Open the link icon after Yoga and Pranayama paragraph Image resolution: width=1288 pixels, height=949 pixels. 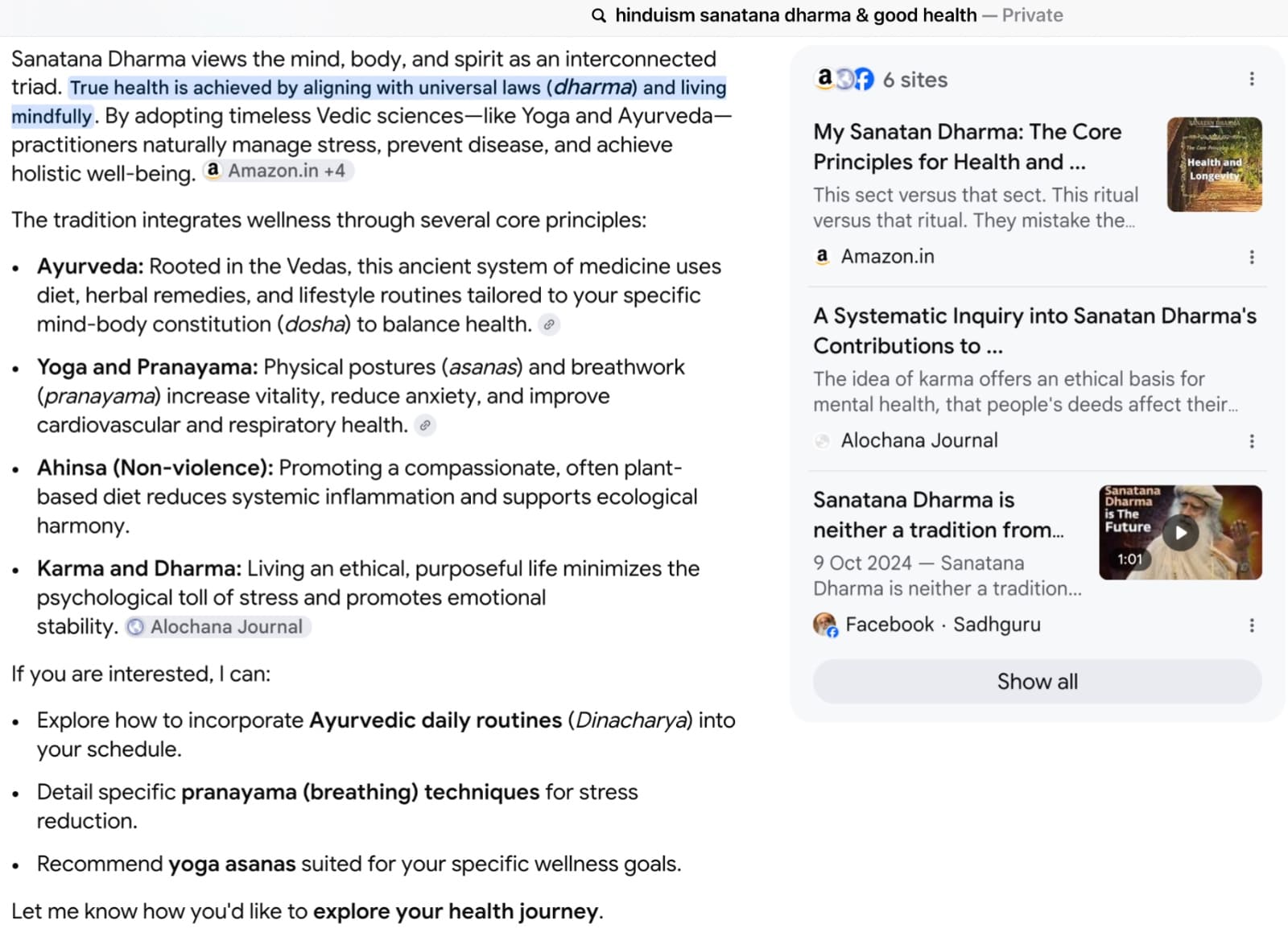425,425
